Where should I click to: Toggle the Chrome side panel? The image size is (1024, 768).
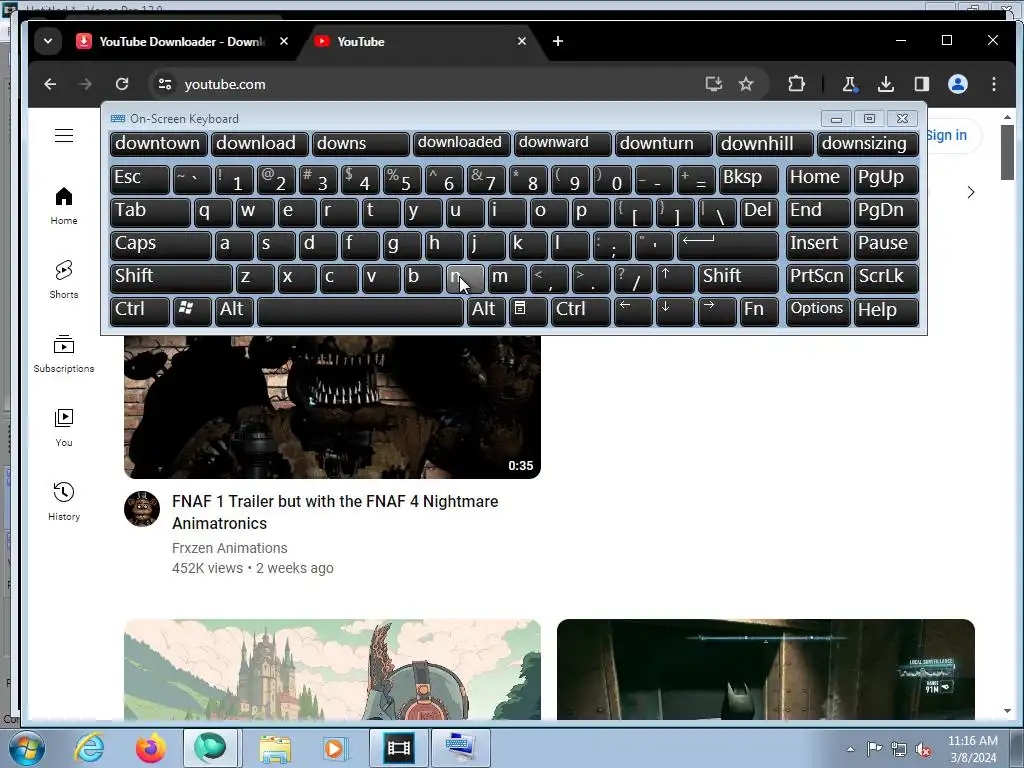[x=921, y=84]
